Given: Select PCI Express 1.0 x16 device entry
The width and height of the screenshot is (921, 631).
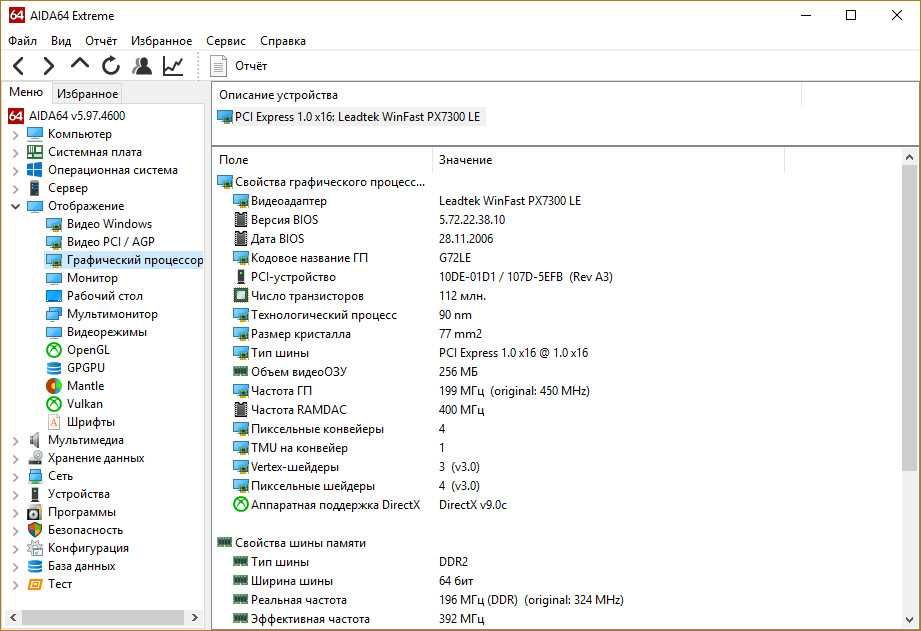Looking at the screenshot, I should [349, 116].
